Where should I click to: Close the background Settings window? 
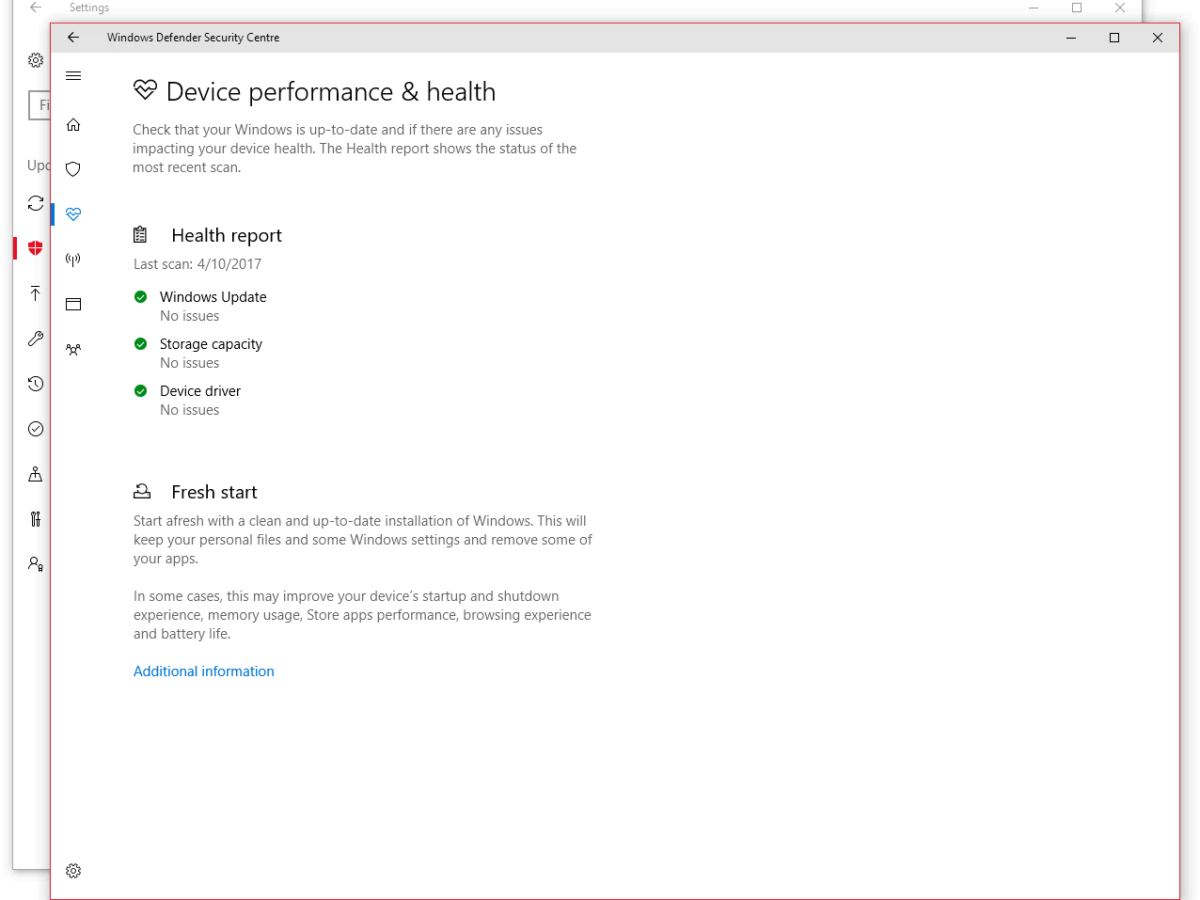[1120, 7]
